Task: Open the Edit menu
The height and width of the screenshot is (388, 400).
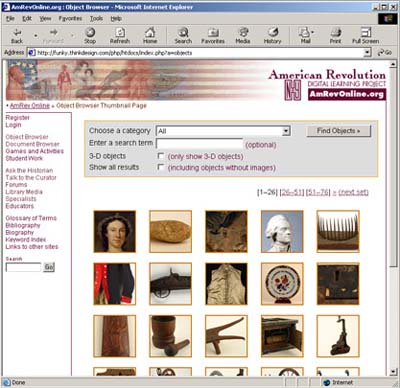Action: (x=27, y=19)
